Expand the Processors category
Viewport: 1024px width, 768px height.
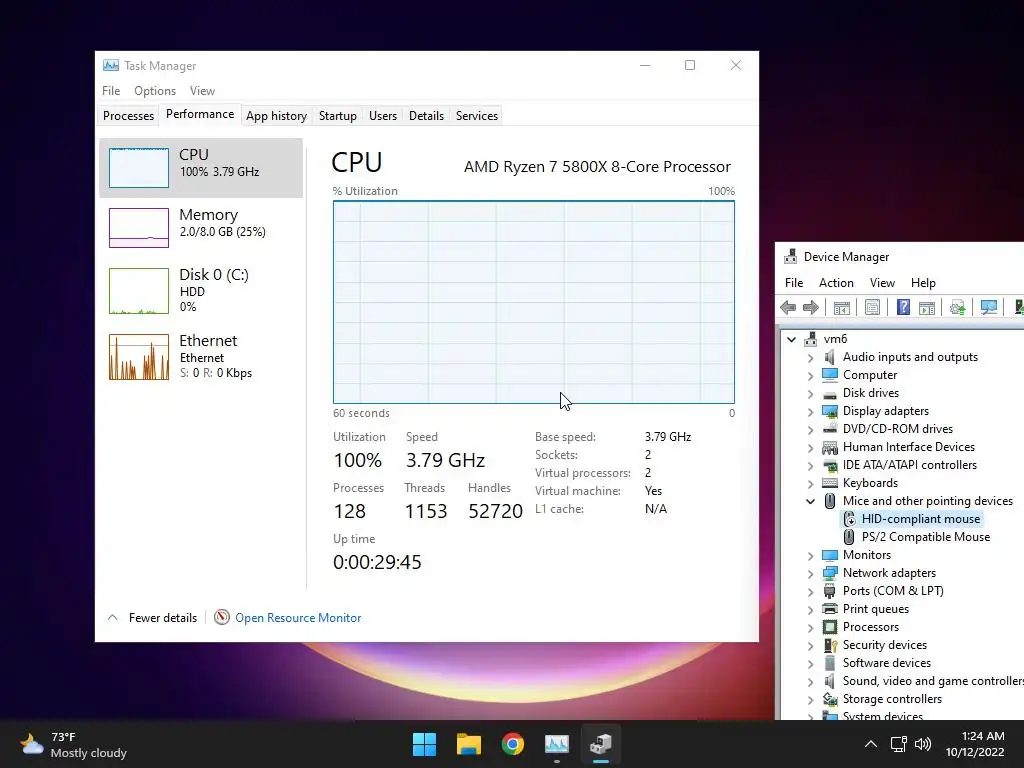(x=810, y=628)
